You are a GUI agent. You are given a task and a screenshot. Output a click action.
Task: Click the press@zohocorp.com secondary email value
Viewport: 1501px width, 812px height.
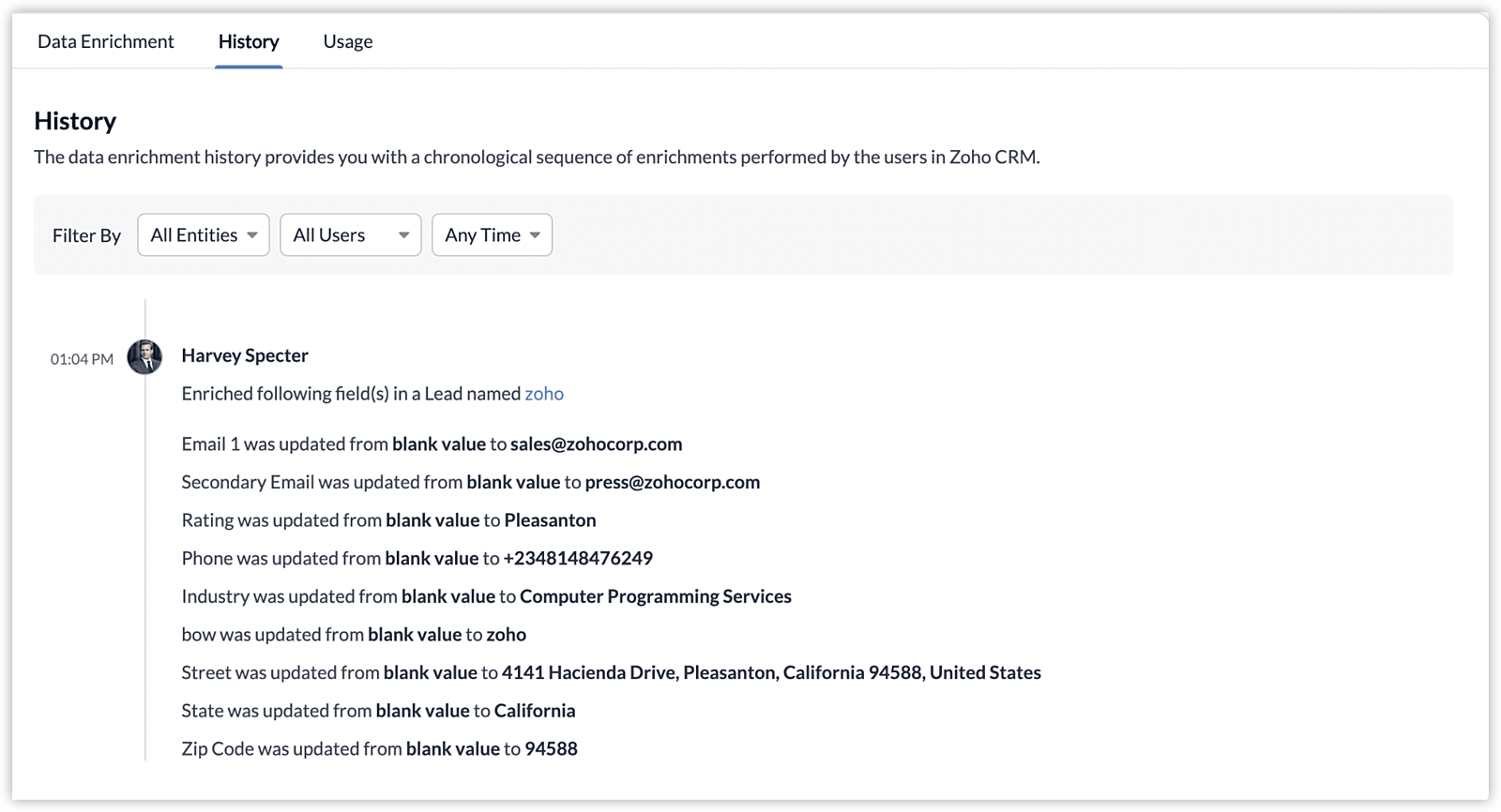[672, 482]
